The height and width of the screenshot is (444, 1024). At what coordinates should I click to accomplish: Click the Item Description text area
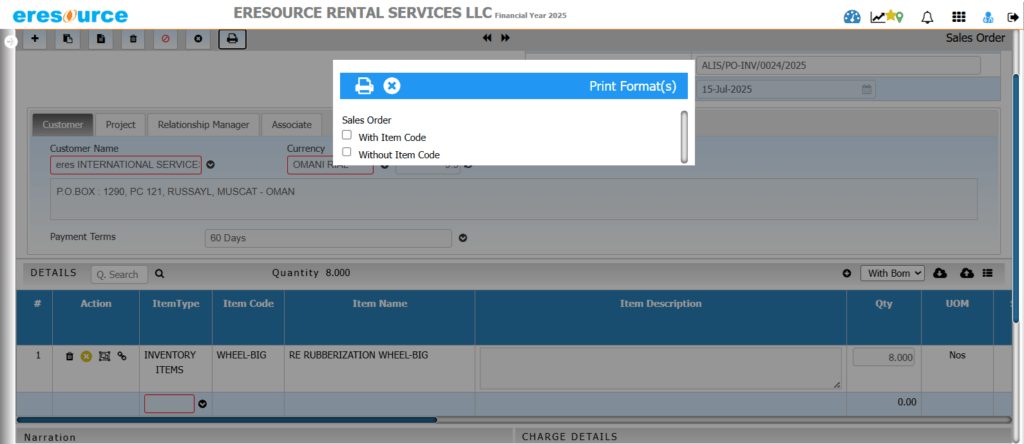661,367
